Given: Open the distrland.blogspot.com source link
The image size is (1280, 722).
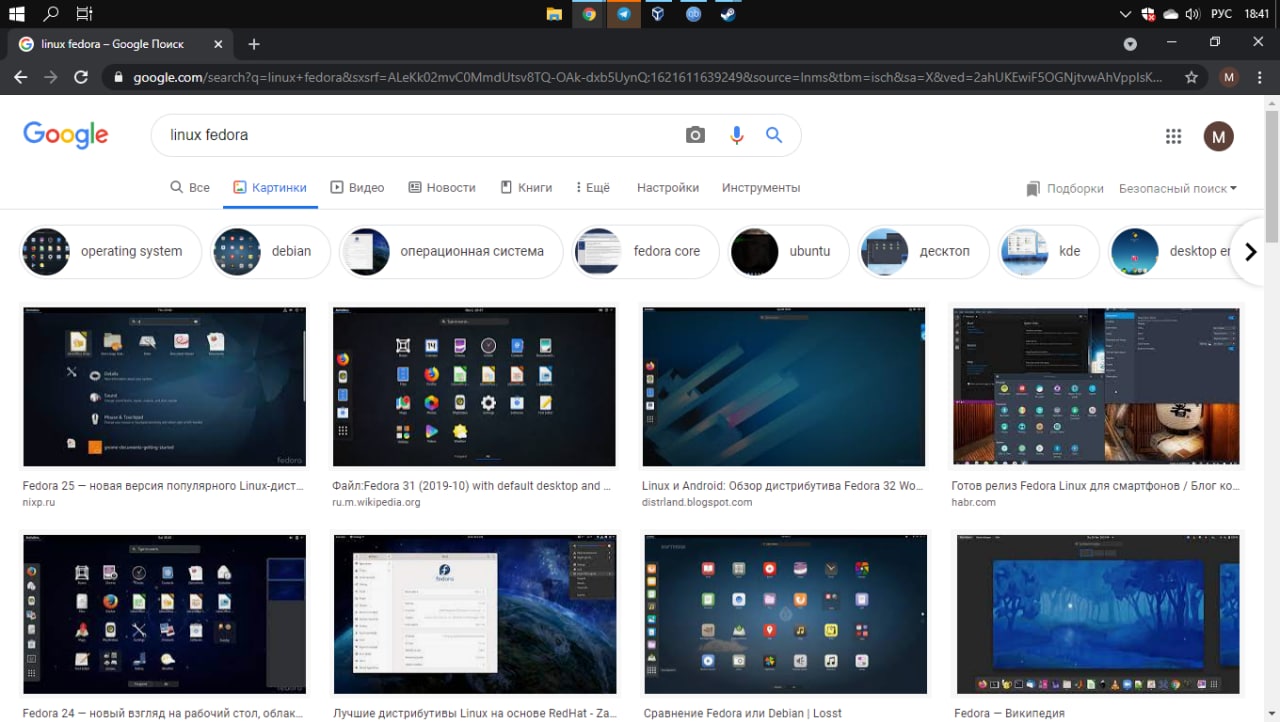Looking at the screenshot, I should tap(697, 502).
